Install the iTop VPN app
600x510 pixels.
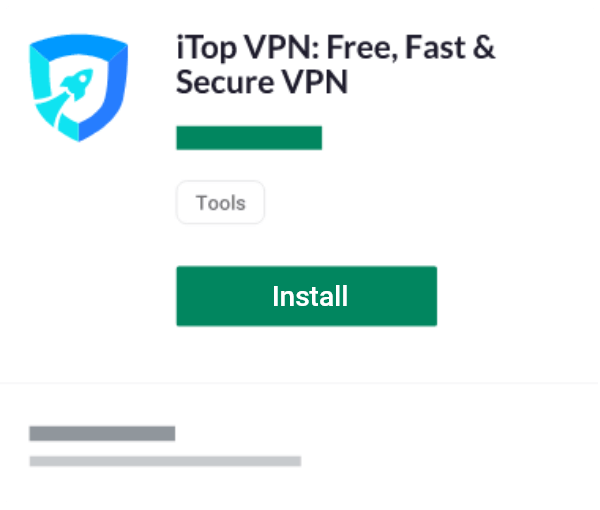pos(307,296)
